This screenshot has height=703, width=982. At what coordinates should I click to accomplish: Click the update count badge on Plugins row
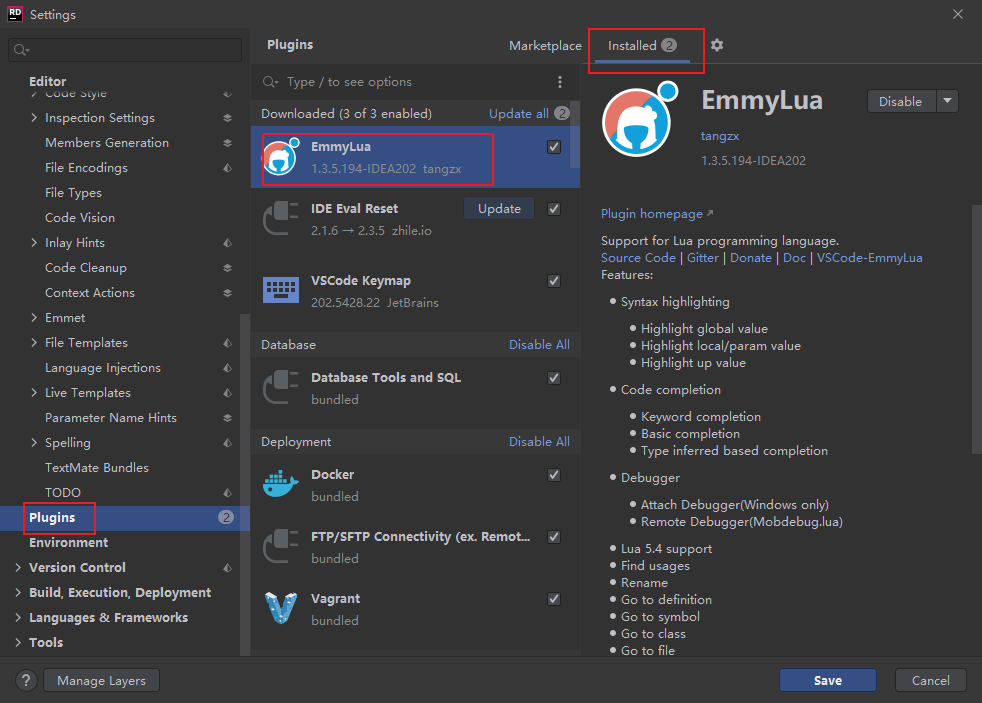[x=225, y=517]
